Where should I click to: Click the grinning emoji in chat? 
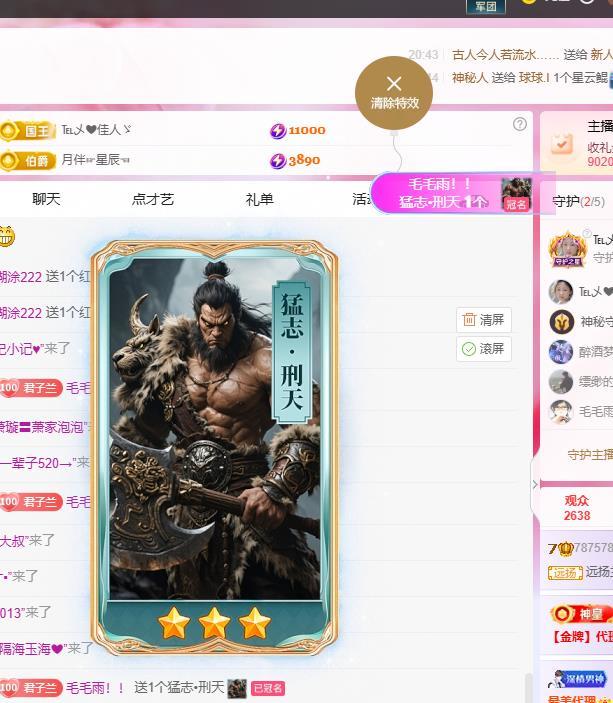(x=6, y=236)
